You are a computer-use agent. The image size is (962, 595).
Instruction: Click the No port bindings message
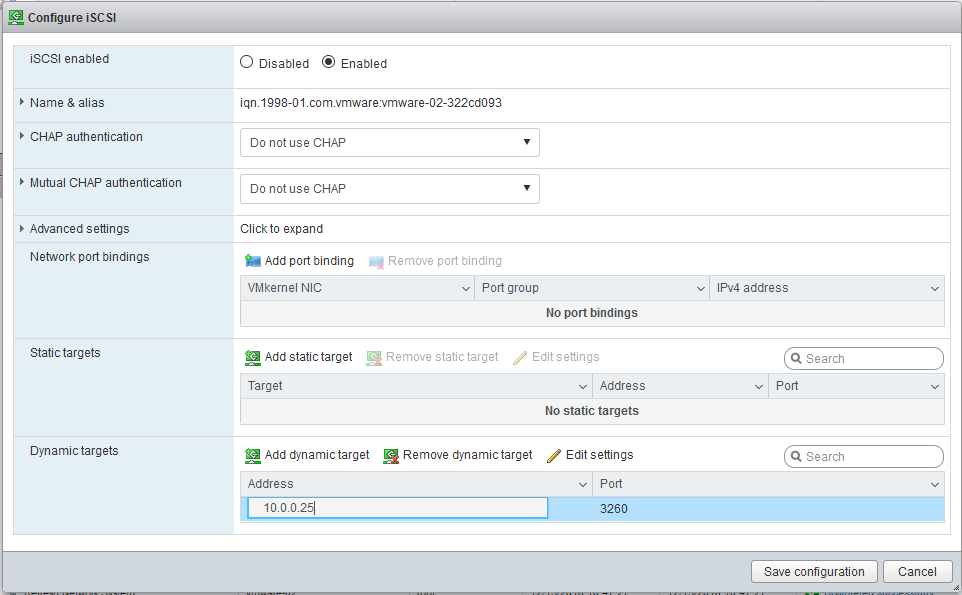click(x=592, y=313)
